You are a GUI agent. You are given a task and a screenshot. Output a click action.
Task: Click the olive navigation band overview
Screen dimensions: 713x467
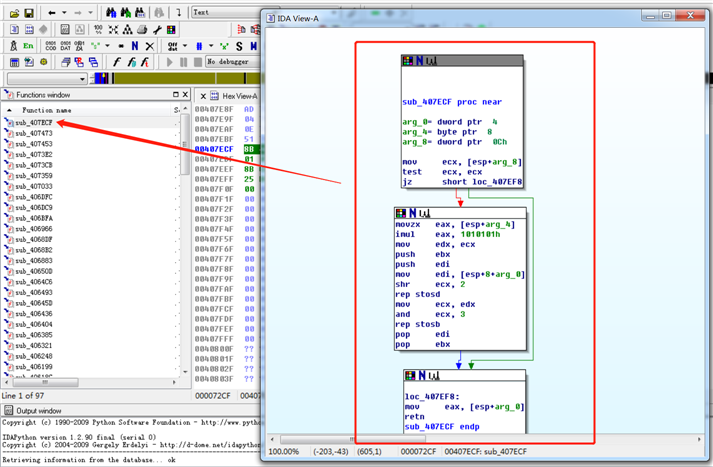click(x=186, y=78)
